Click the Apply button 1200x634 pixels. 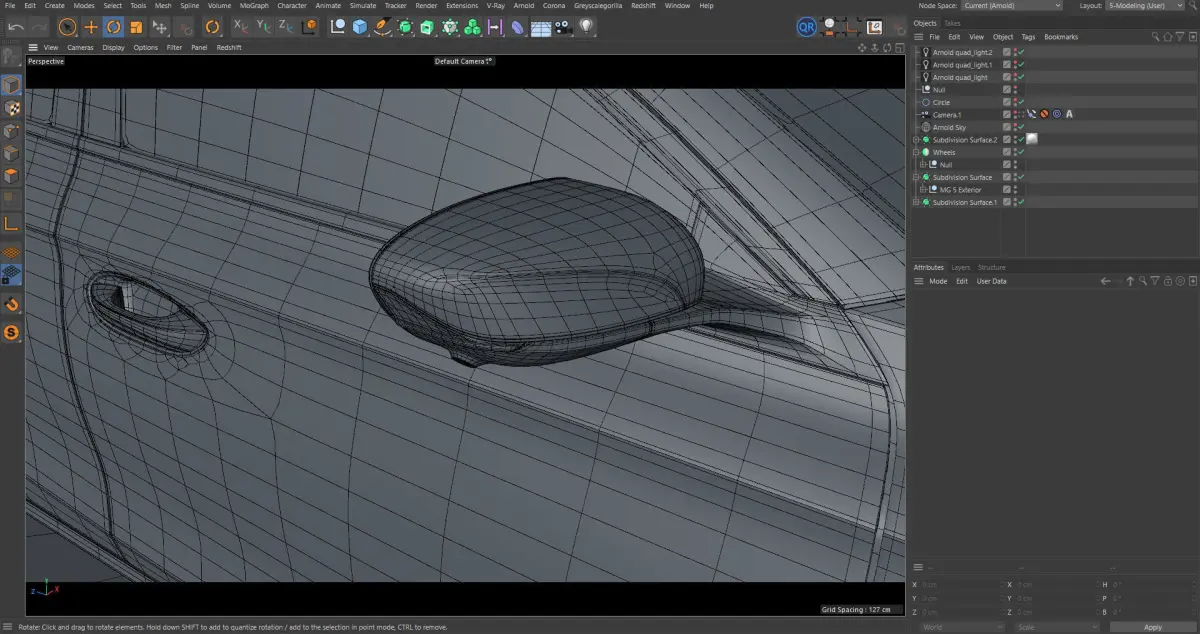[1153, 627]
